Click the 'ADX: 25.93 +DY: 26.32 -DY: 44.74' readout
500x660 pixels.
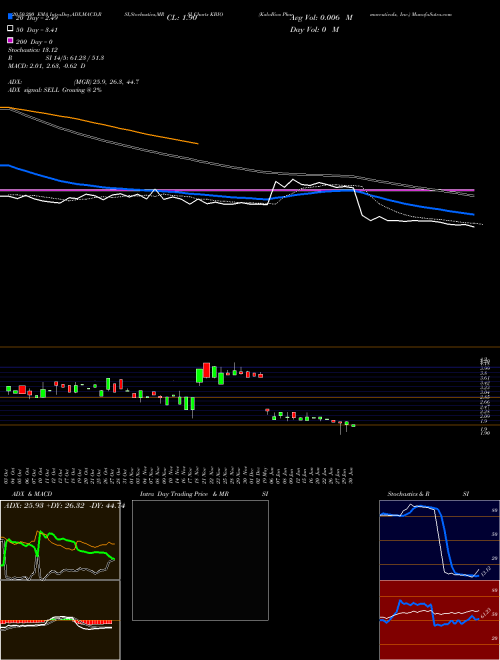click(64, 506)
